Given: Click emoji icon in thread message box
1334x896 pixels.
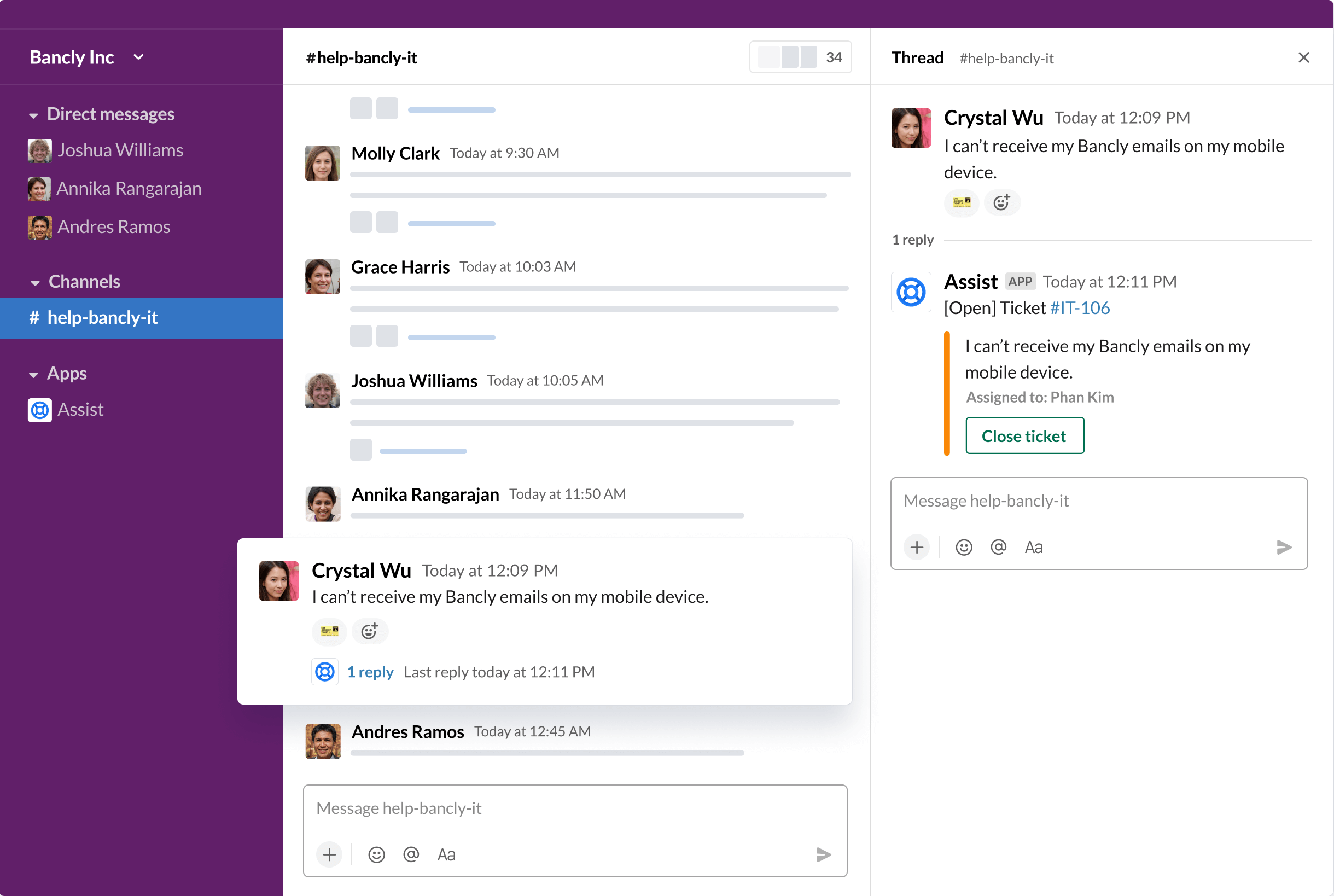Looking at the screenshot, I should [963, 548].
